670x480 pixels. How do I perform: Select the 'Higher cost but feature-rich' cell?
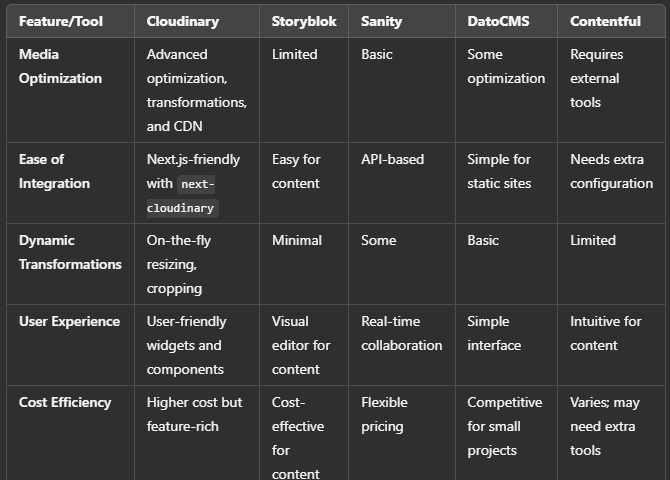tap(194, 414)
